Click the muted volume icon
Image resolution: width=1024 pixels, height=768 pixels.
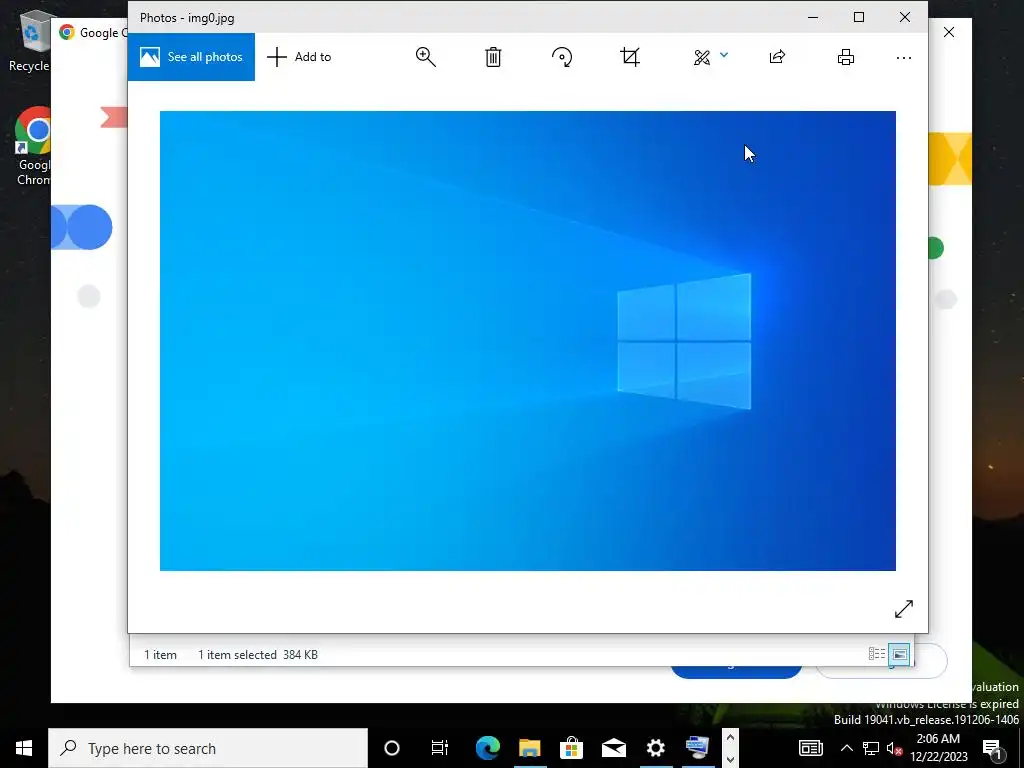(894, 748)
